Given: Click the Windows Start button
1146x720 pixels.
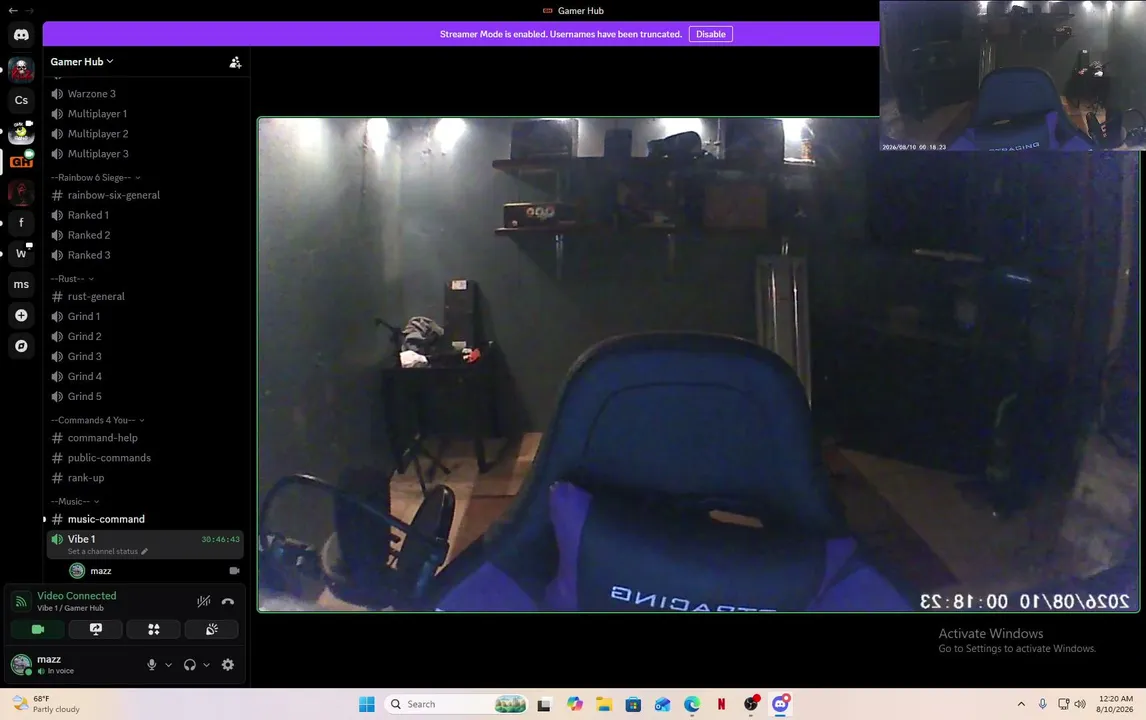Looking at the screenshot, I should coord(367,704).
